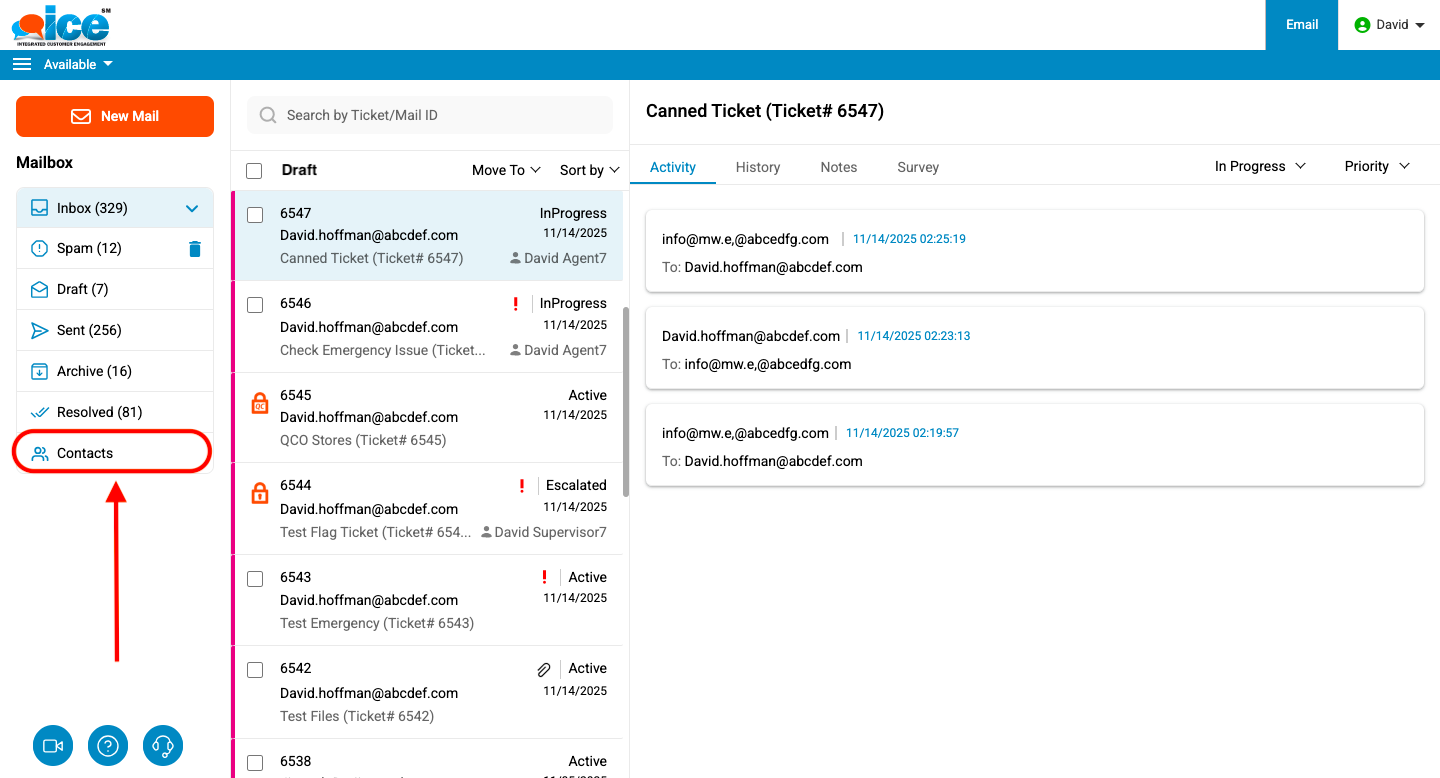
Task: Click the New Mail button
Action: 115,116
